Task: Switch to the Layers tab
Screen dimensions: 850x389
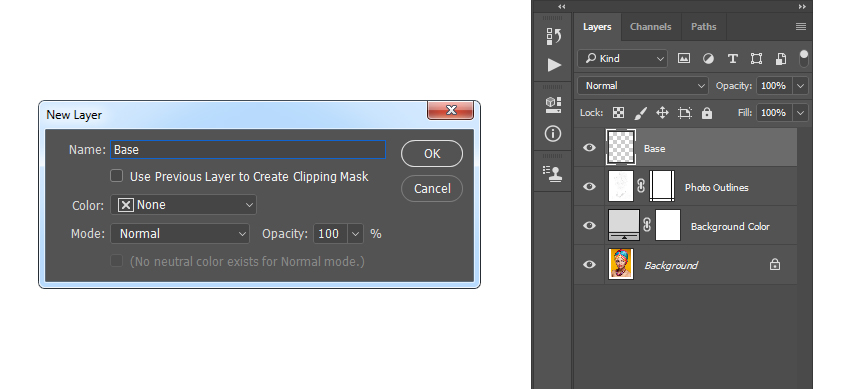Action: point(597,27)
